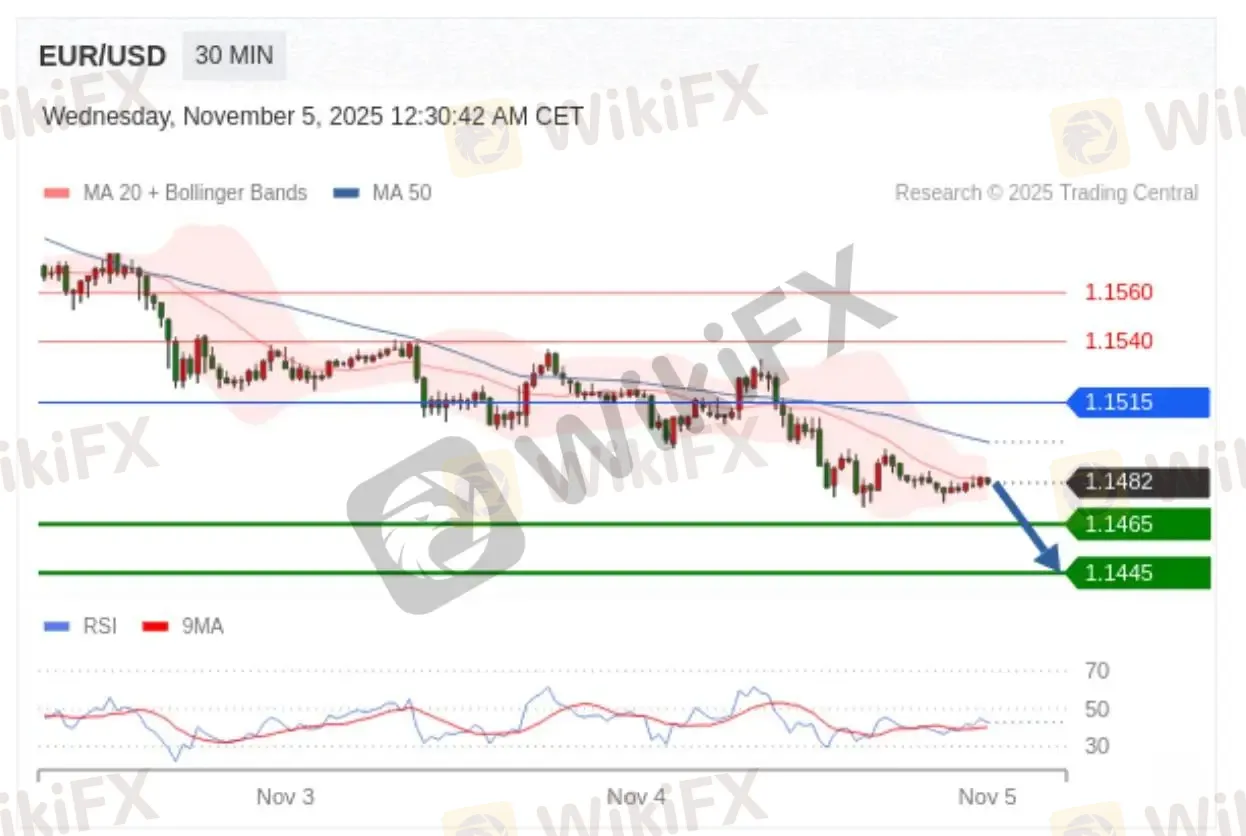Click the green 1.1465 support price tag
This screenshot has width=1246, height=836.
click(x=1138, y=524)
